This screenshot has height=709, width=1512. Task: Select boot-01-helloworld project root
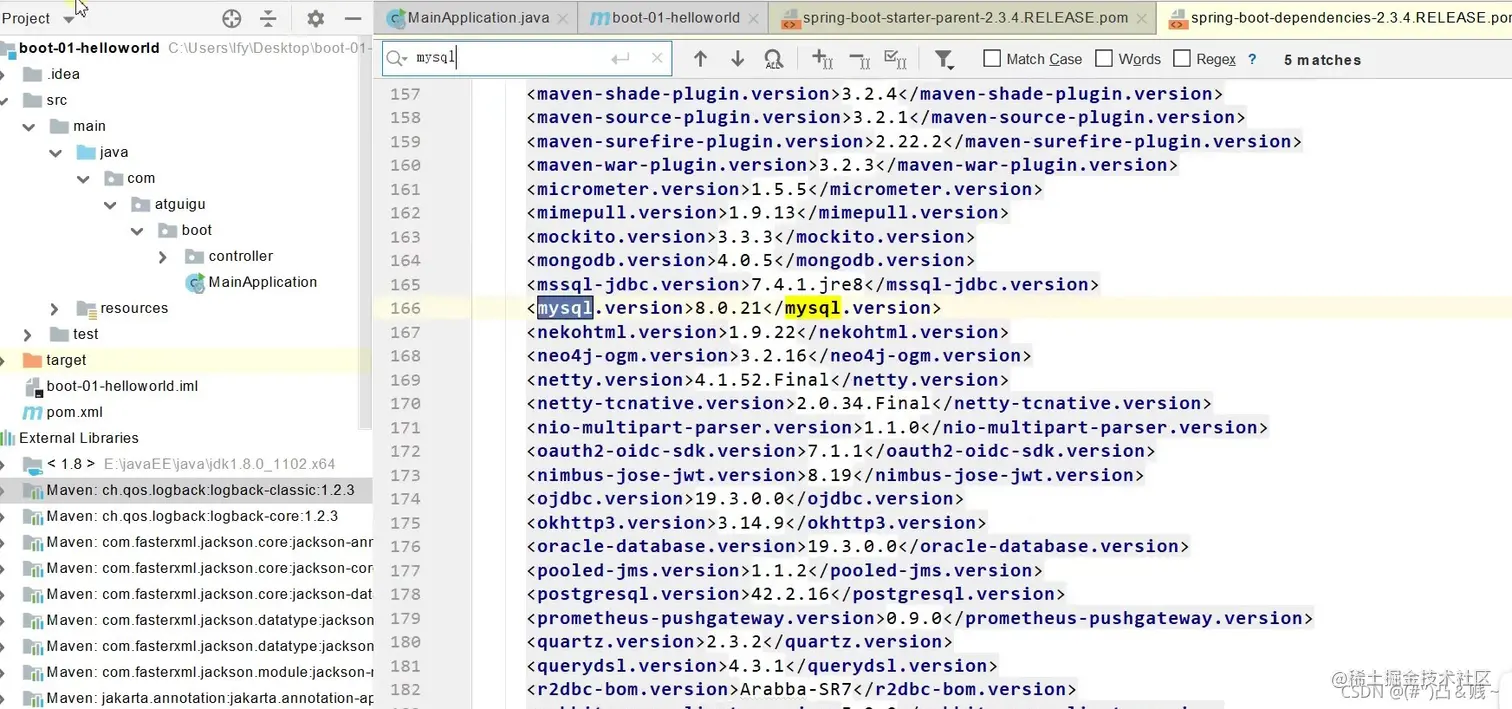(x=89, y=48)
